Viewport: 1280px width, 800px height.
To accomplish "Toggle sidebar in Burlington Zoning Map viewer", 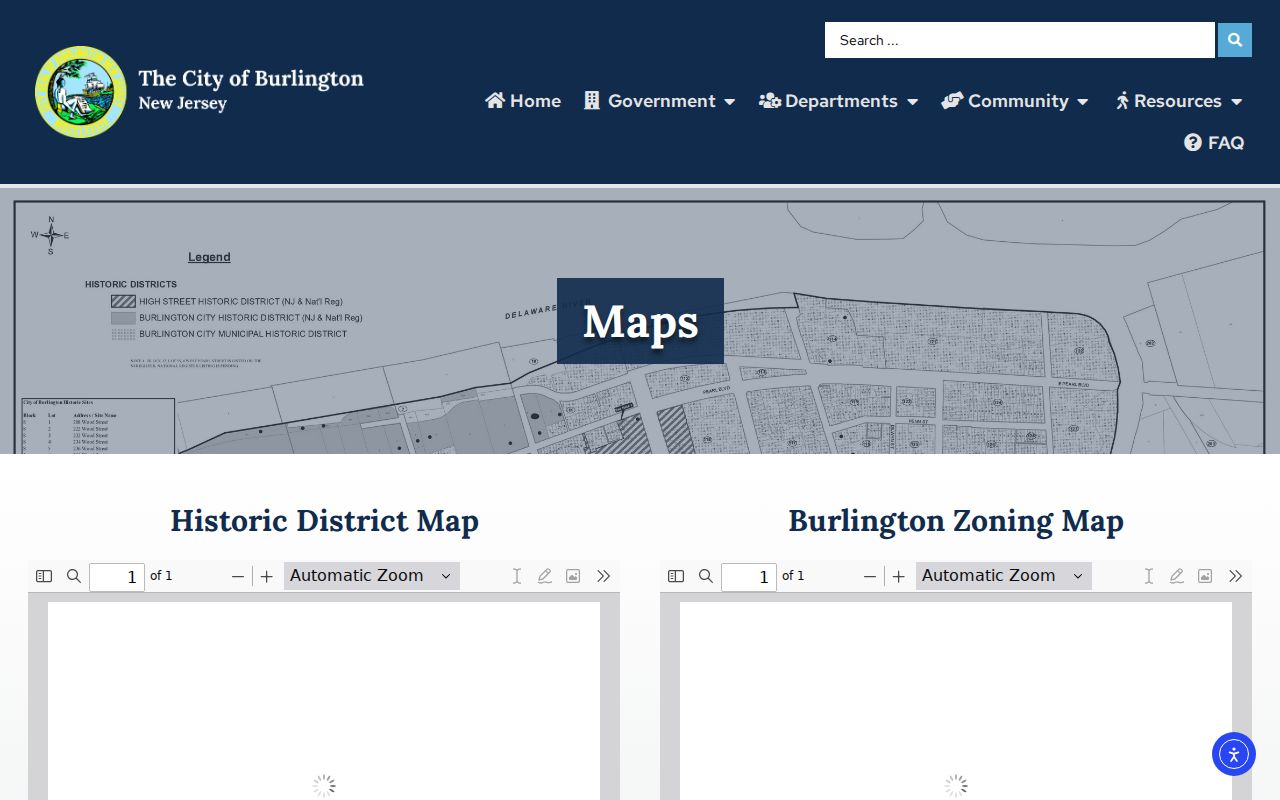I will pyautogui.click(x=676, y=576).
